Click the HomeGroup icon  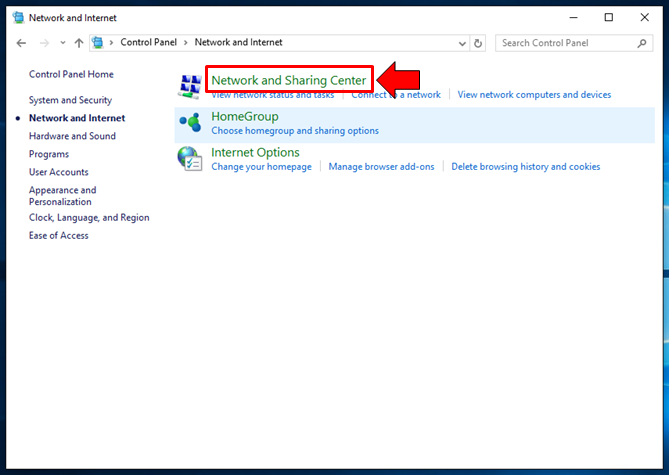click(189, 122)
